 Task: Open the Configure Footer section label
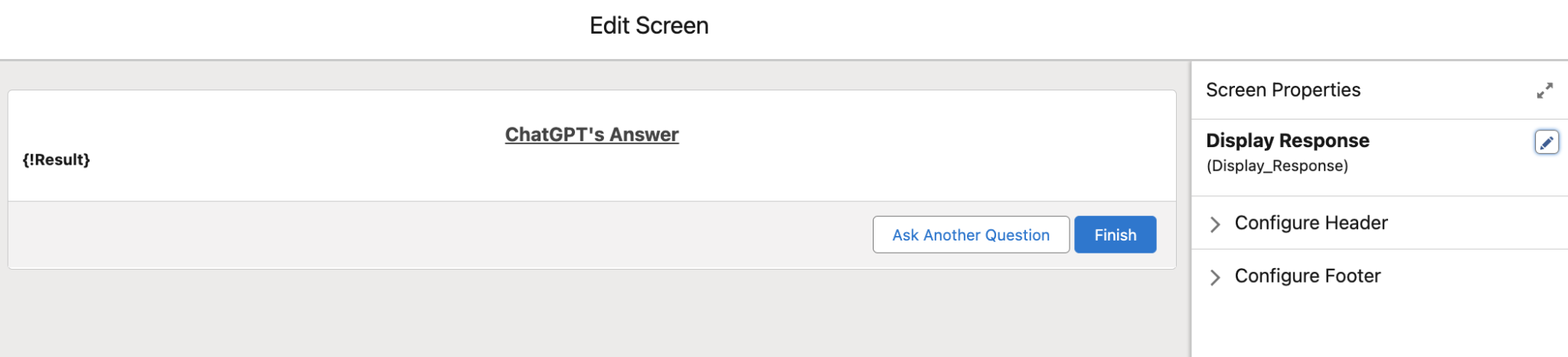click(x=1307, y=276)
